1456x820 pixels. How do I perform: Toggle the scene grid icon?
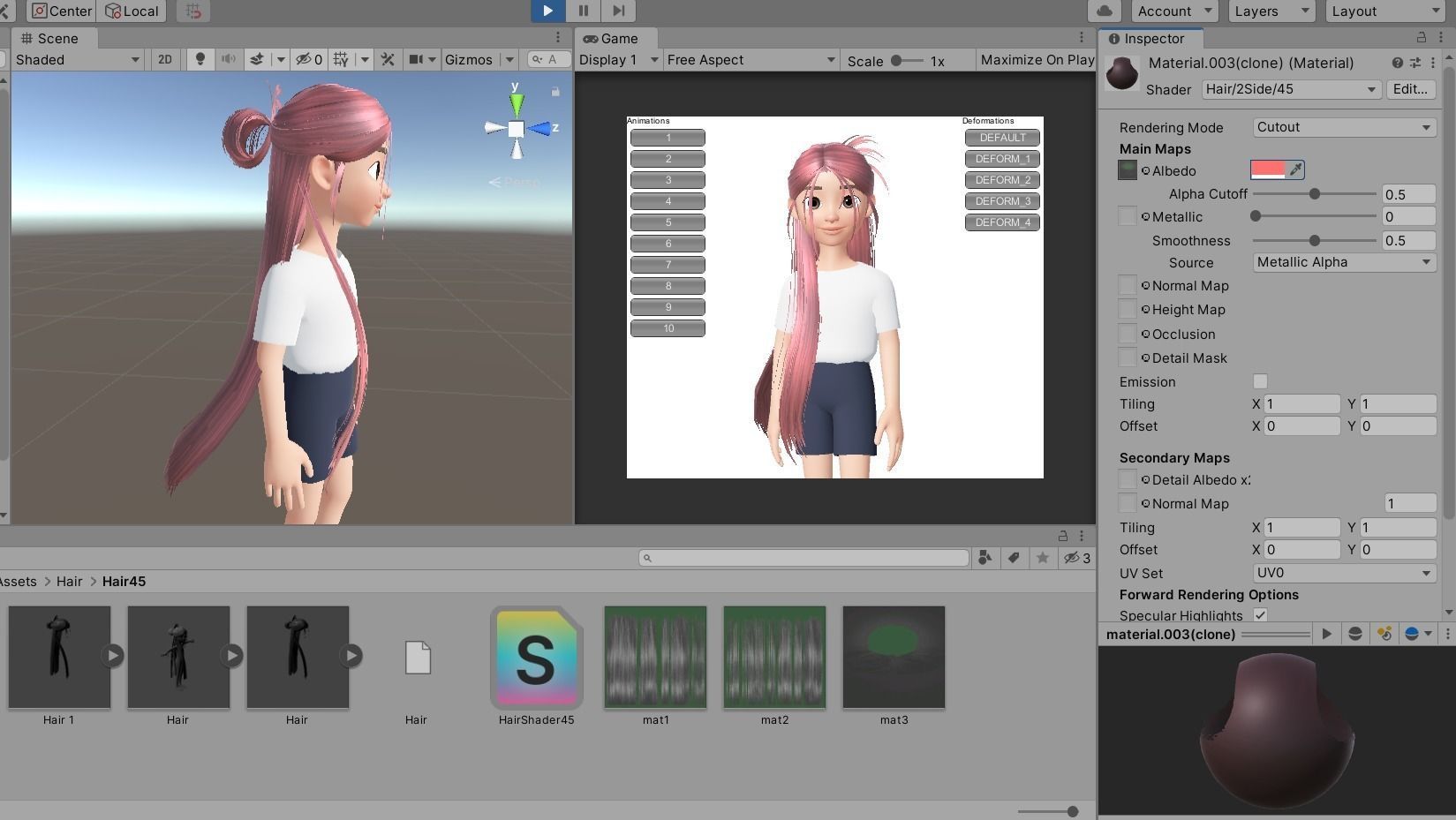click(x=341, y=59)
